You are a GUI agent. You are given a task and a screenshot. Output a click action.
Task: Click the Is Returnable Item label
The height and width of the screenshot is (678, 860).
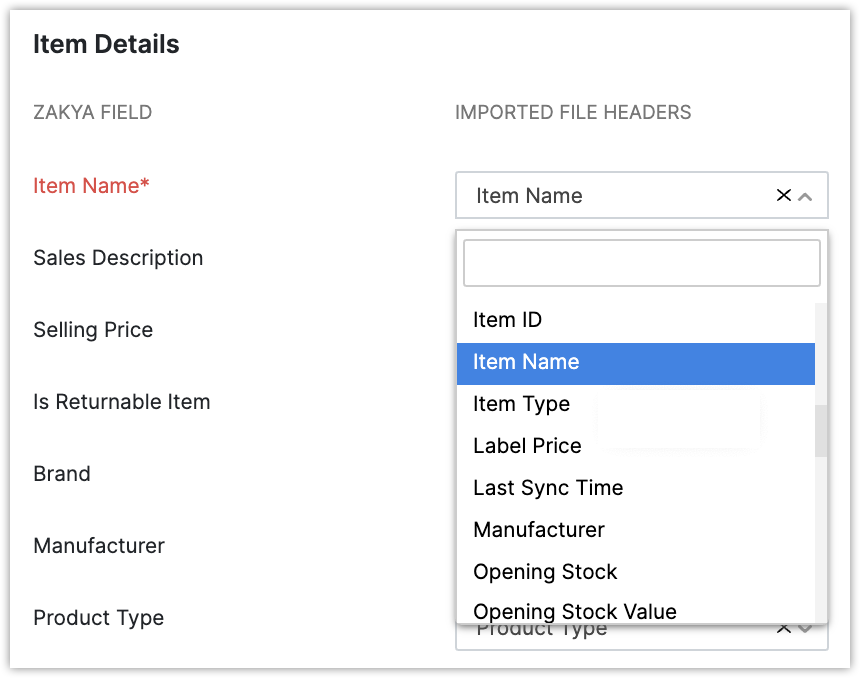122,402
